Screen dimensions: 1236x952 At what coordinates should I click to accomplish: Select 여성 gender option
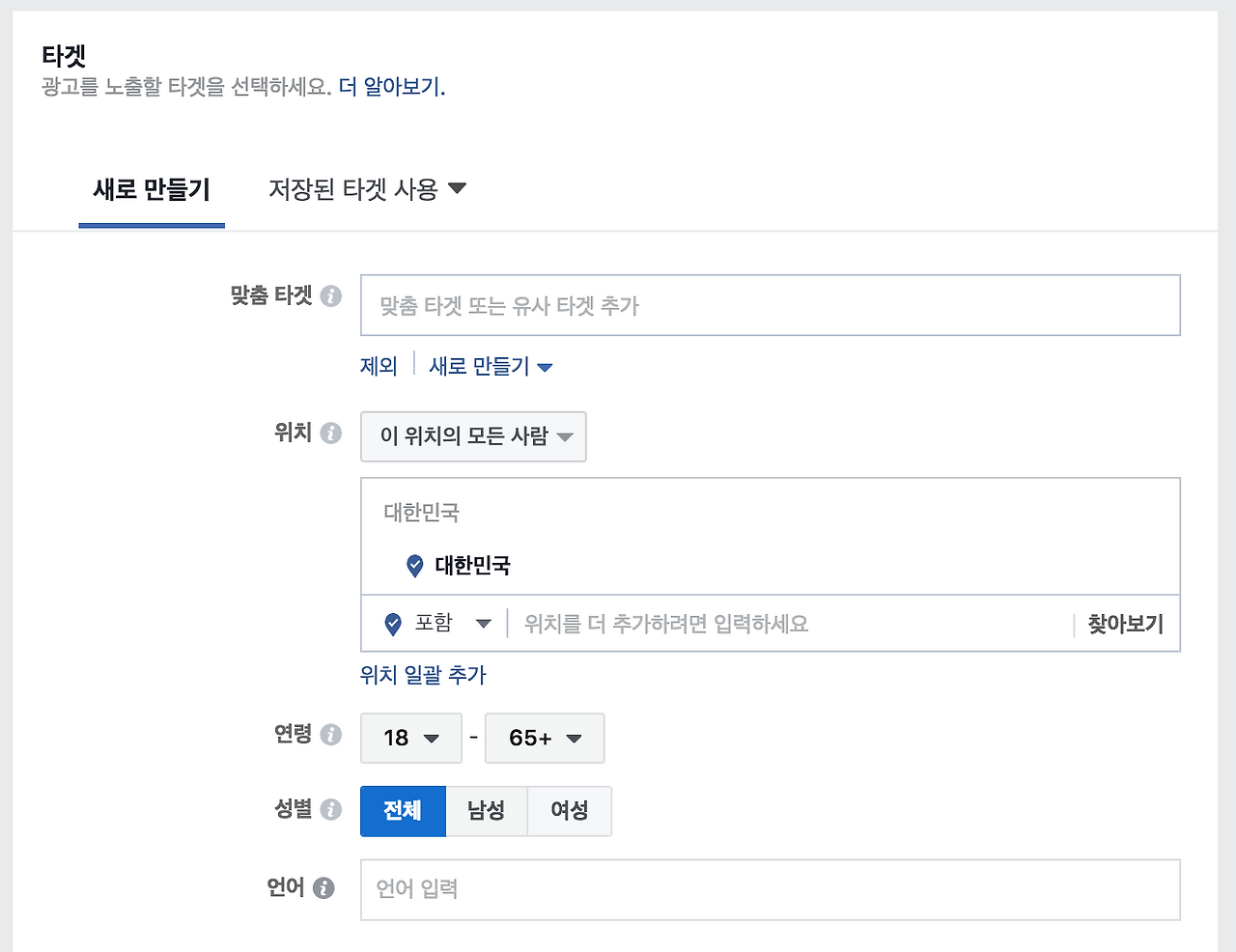click(x=569, y=811)
